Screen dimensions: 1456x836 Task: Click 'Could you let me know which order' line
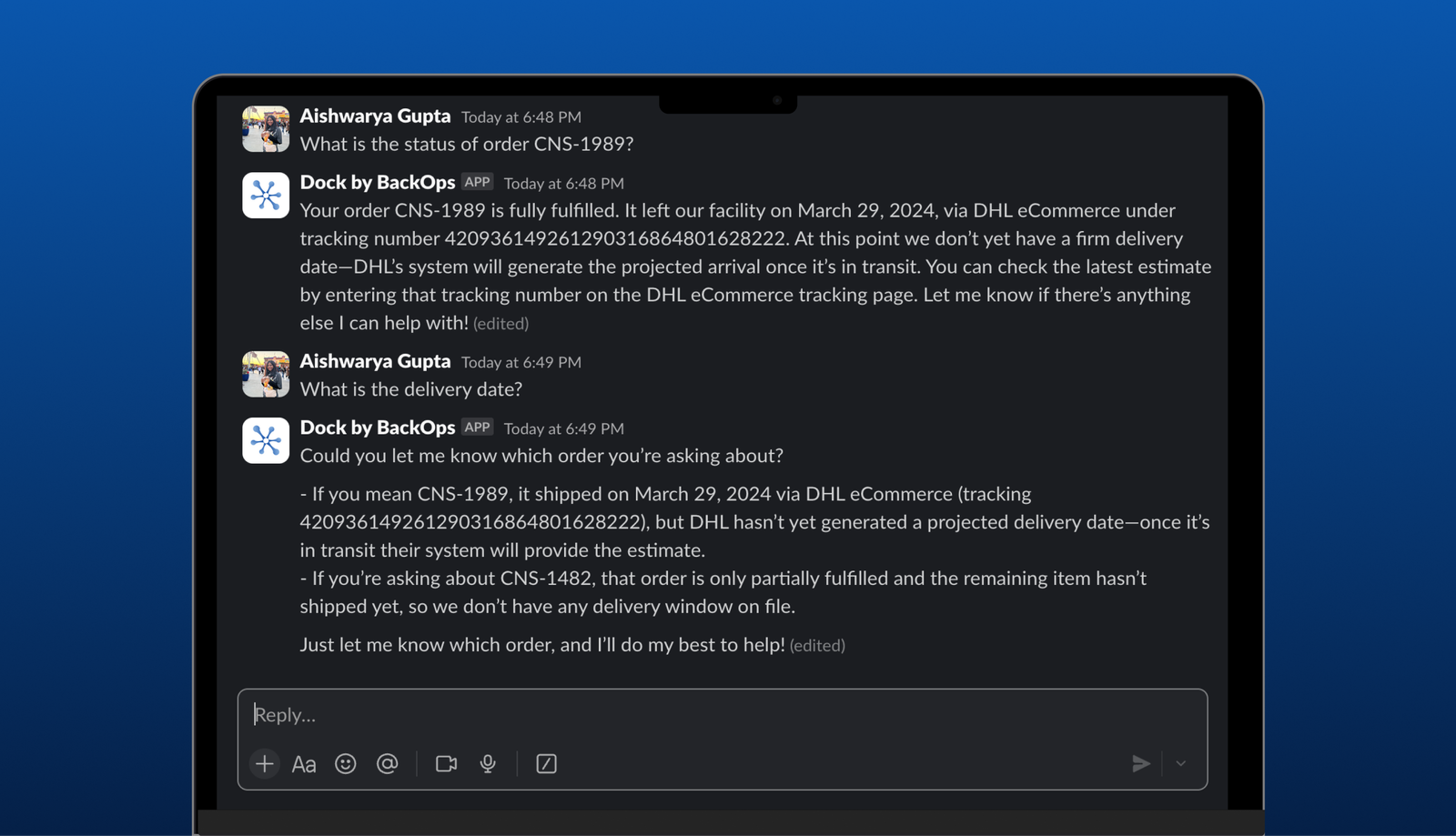(541, 456)
